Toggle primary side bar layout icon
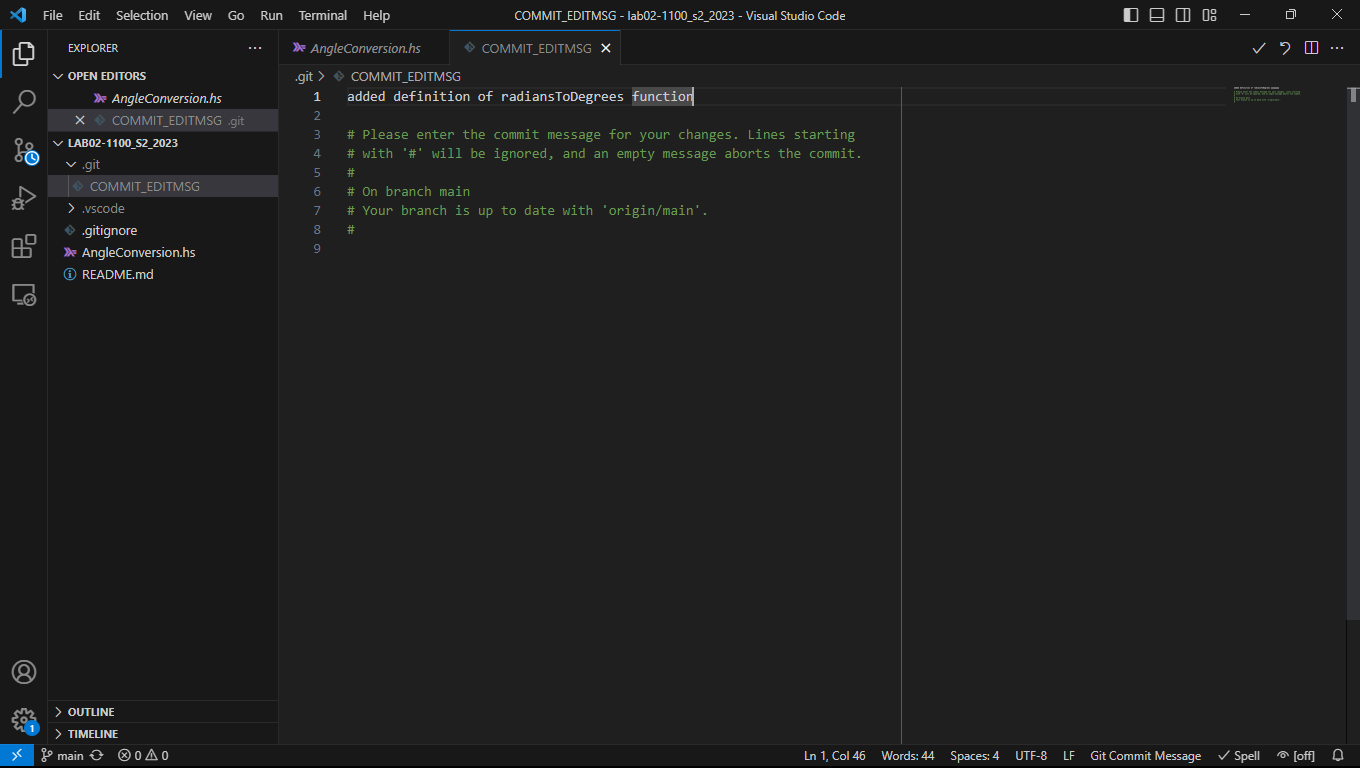Screen dimensions: 1360x768 (1131, 15)
